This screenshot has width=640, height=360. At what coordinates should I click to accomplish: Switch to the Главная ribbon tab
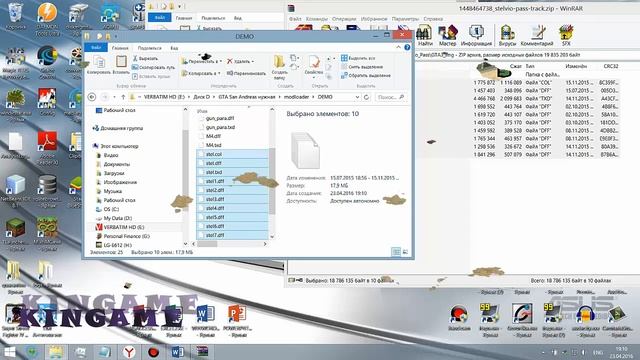coord(120,48)
